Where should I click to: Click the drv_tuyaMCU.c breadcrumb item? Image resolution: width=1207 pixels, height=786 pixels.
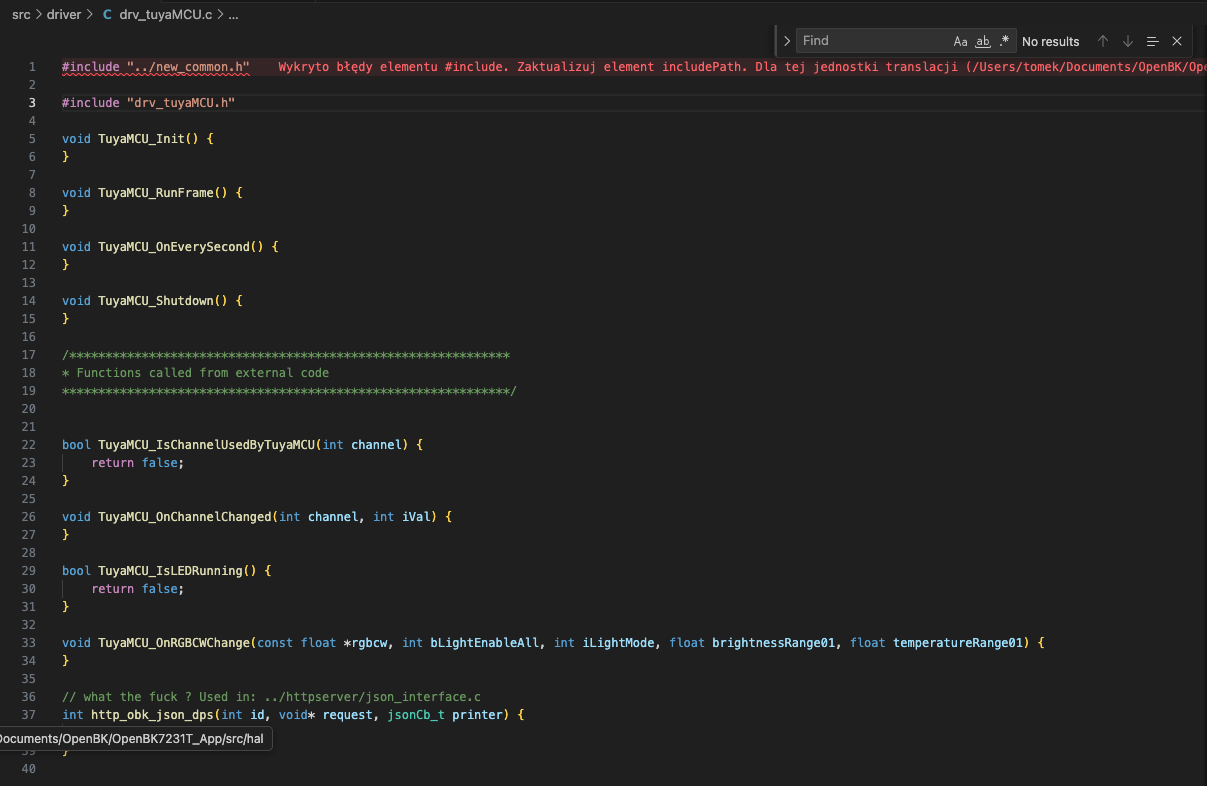165,15
